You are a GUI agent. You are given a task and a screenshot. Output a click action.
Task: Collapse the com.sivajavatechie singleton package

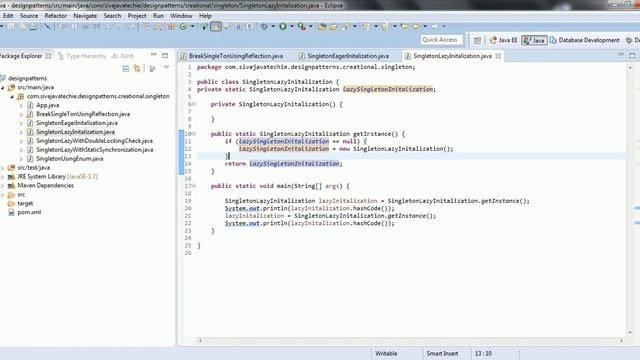click(12, 97)
